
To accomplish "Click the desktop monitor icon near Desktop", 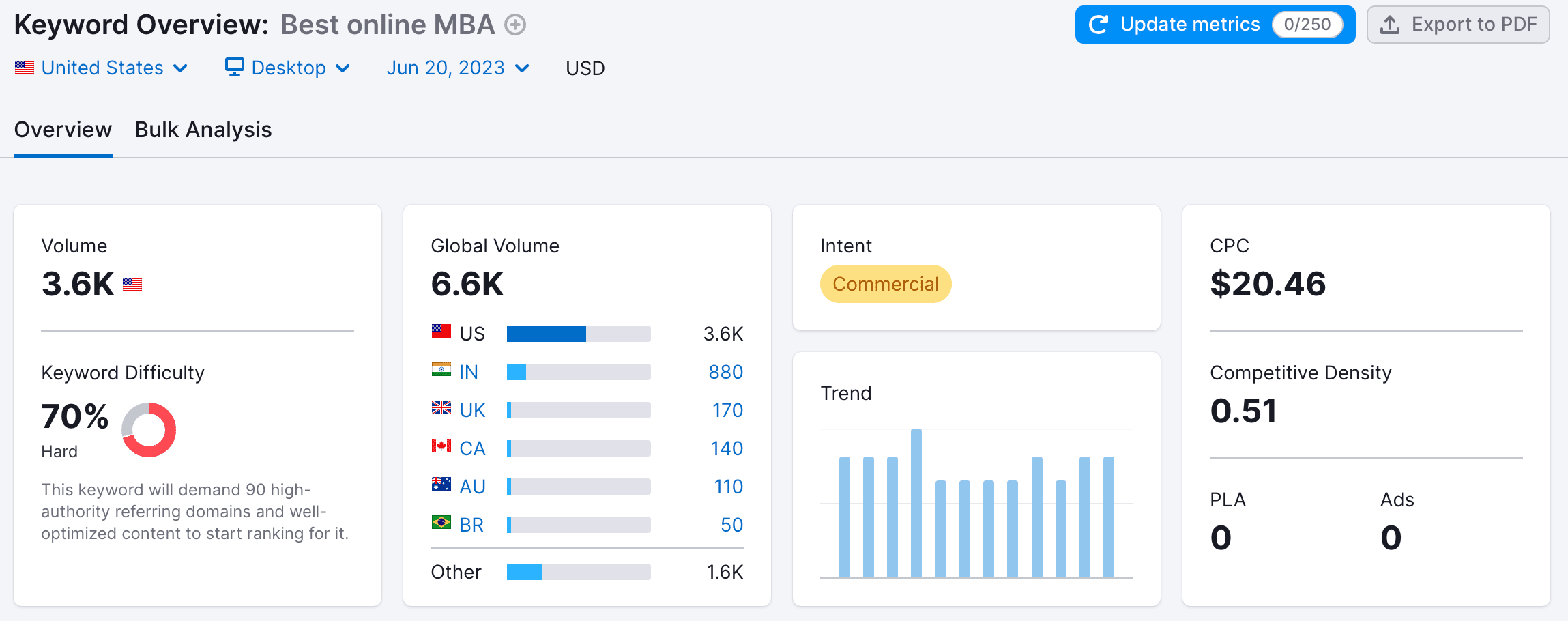I will (235, 67).
